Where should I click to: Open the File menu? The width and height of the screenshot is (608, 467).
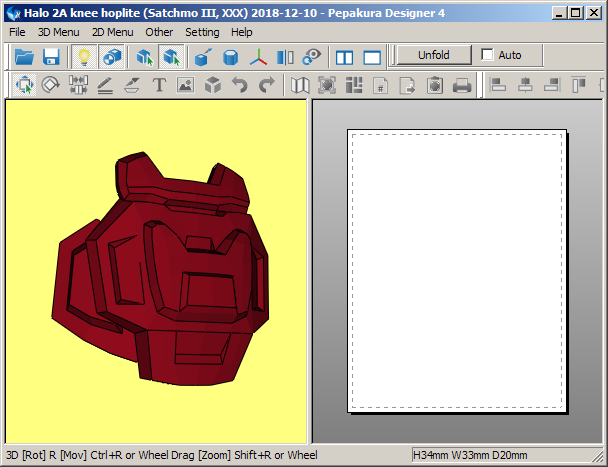[x=17, y=32]
